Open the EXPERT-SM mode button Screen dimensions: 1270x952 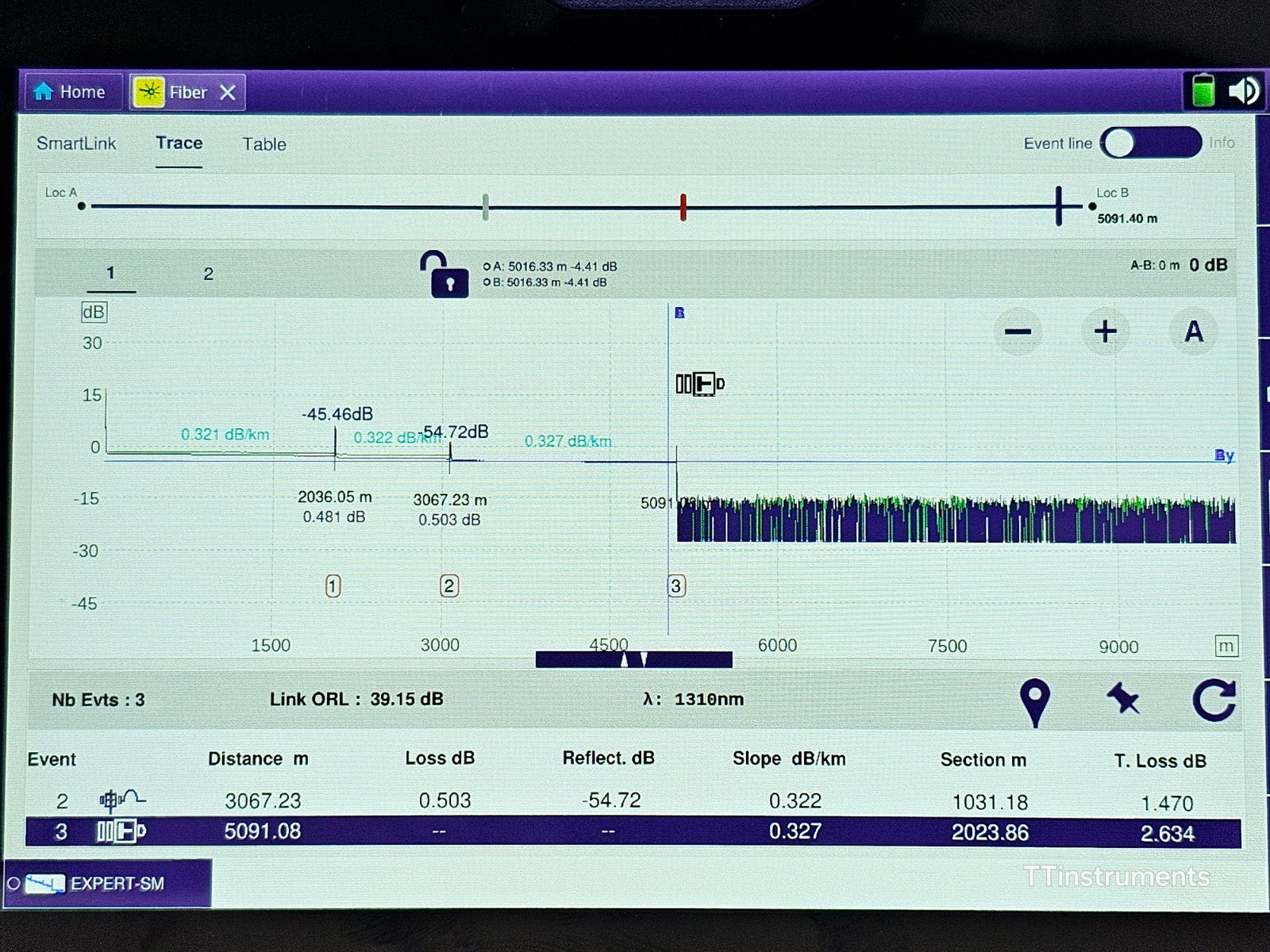pos(107,884)
